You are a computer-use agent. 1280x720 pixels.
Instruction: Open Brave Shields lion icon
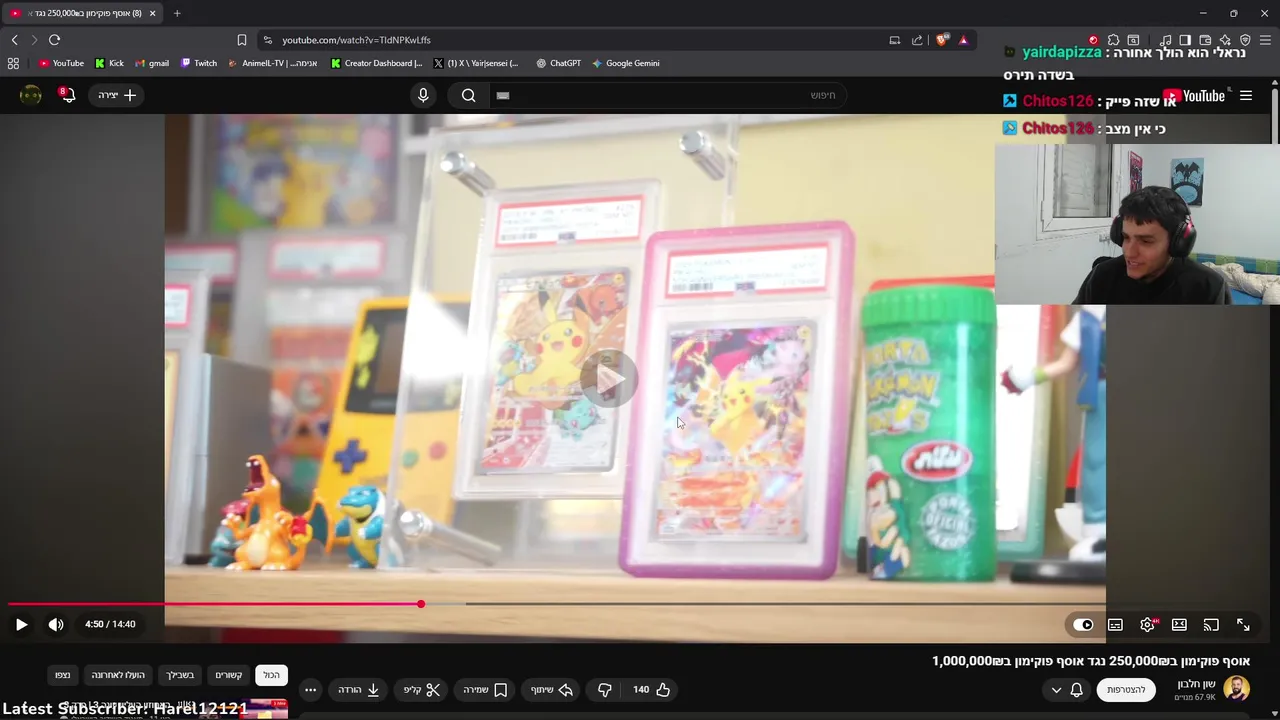click(942, 40)
